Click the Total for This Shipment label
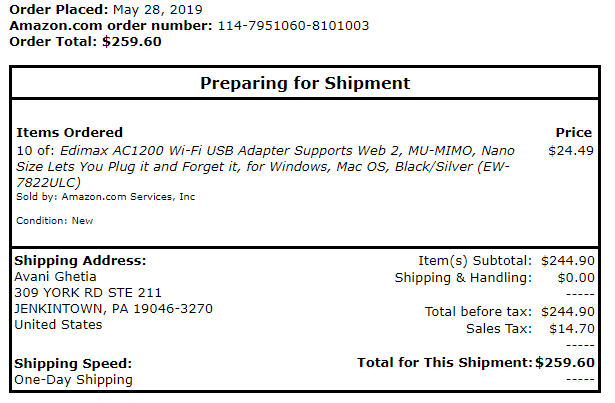 click(444, 362)
